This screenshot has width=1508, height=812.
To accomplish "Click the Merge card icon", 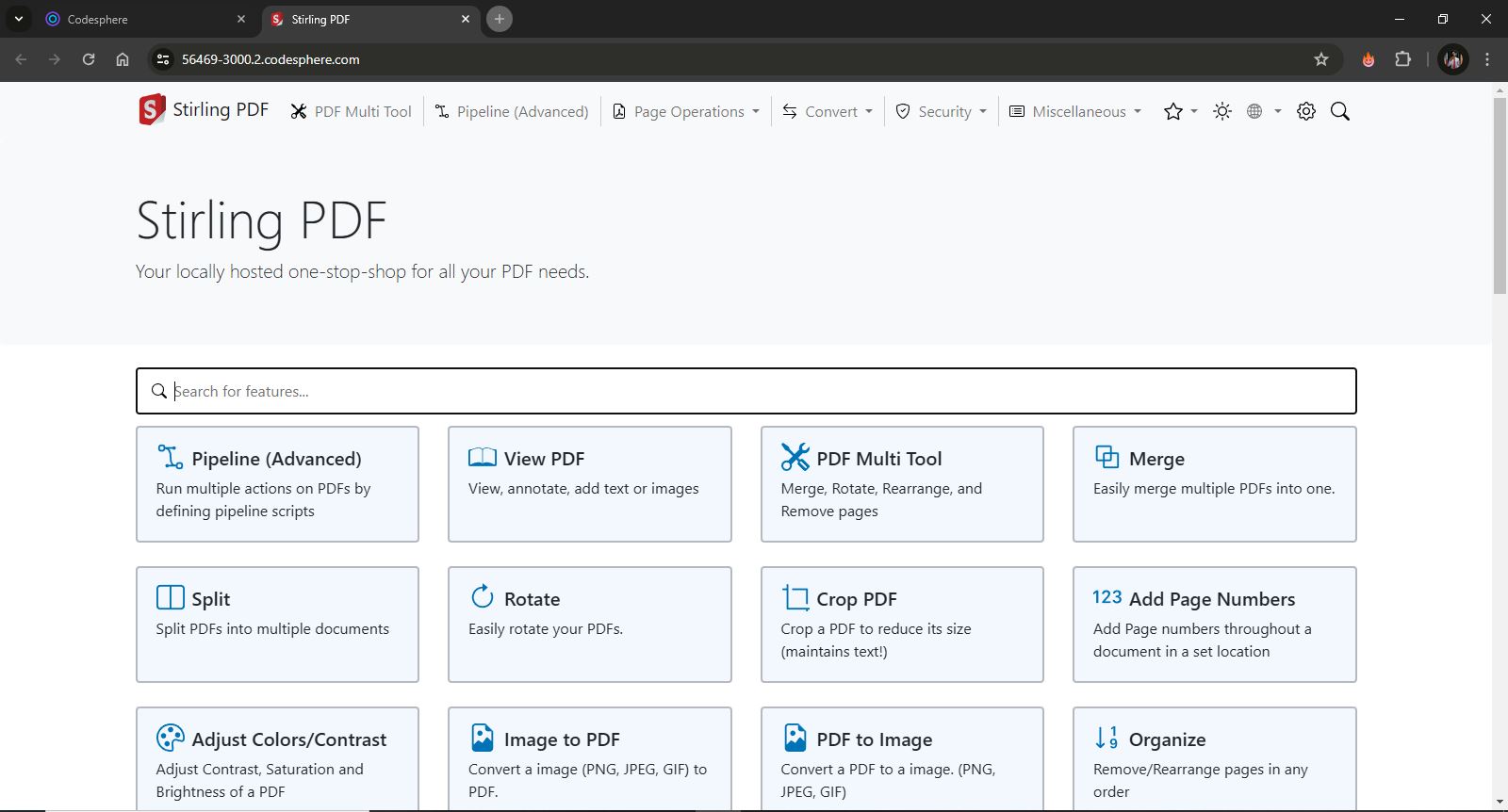I will [1107, 457].
